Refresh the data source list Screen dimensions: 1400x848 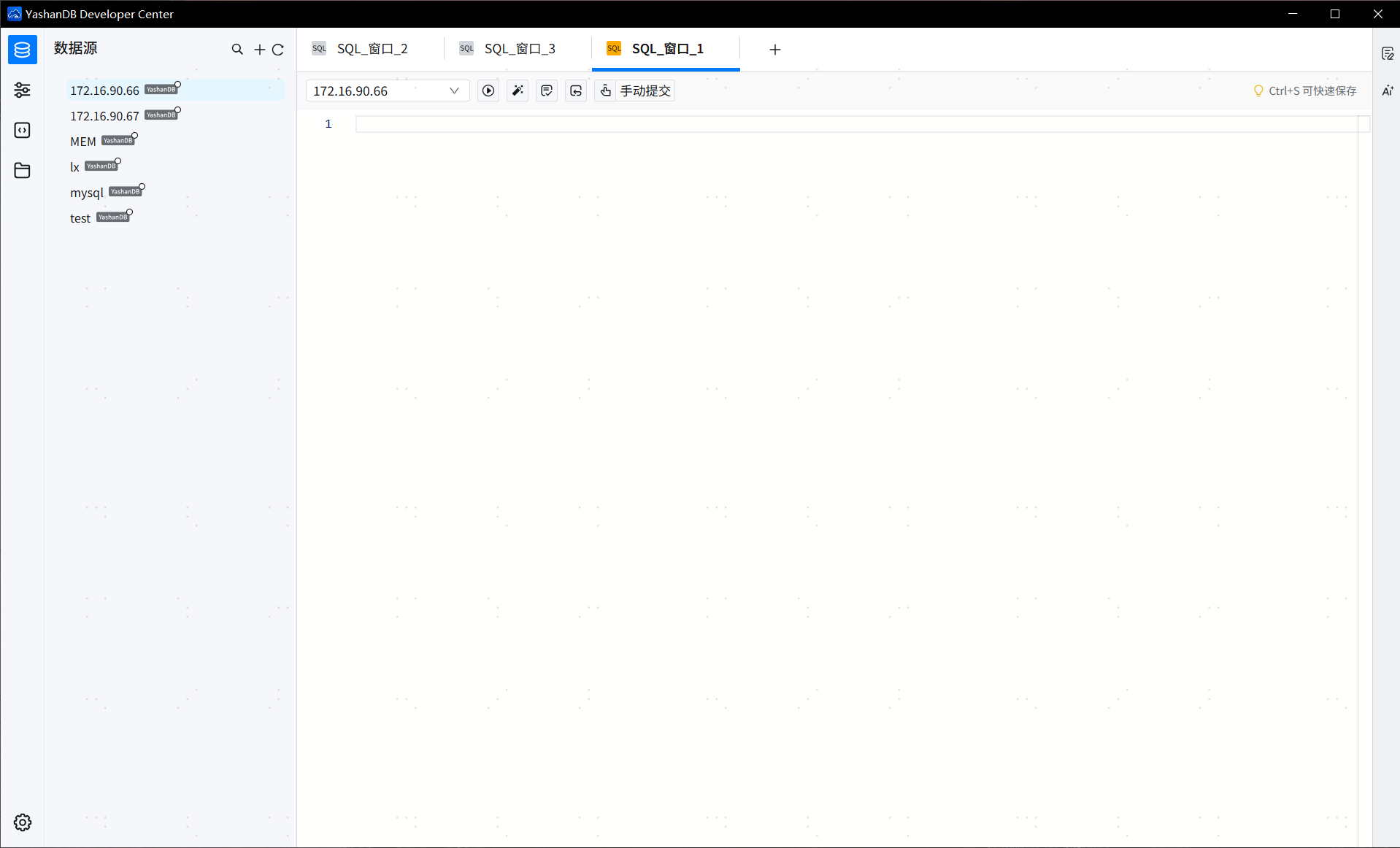click(x=278, y=50)
